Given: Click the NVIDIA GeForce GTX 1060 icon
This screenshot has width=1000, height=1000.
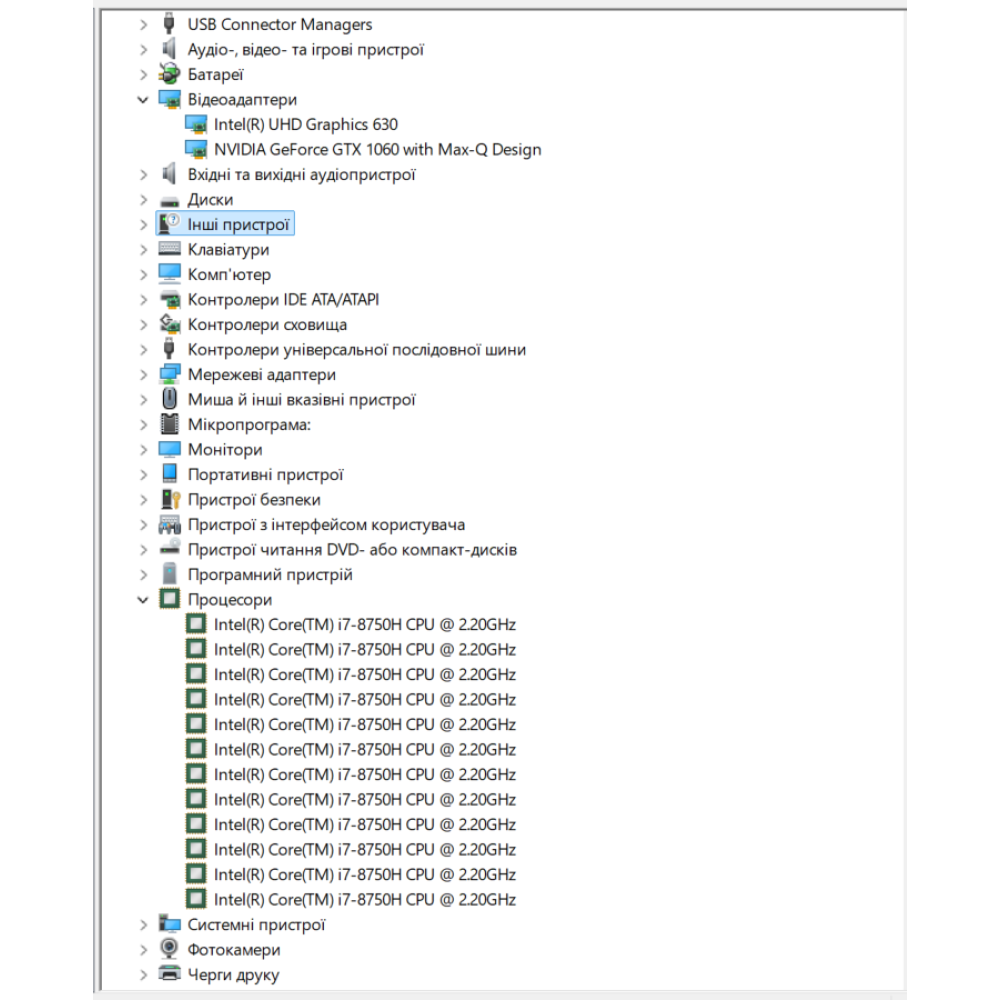Looking at the screenshot, I should [x=196, y=149].
